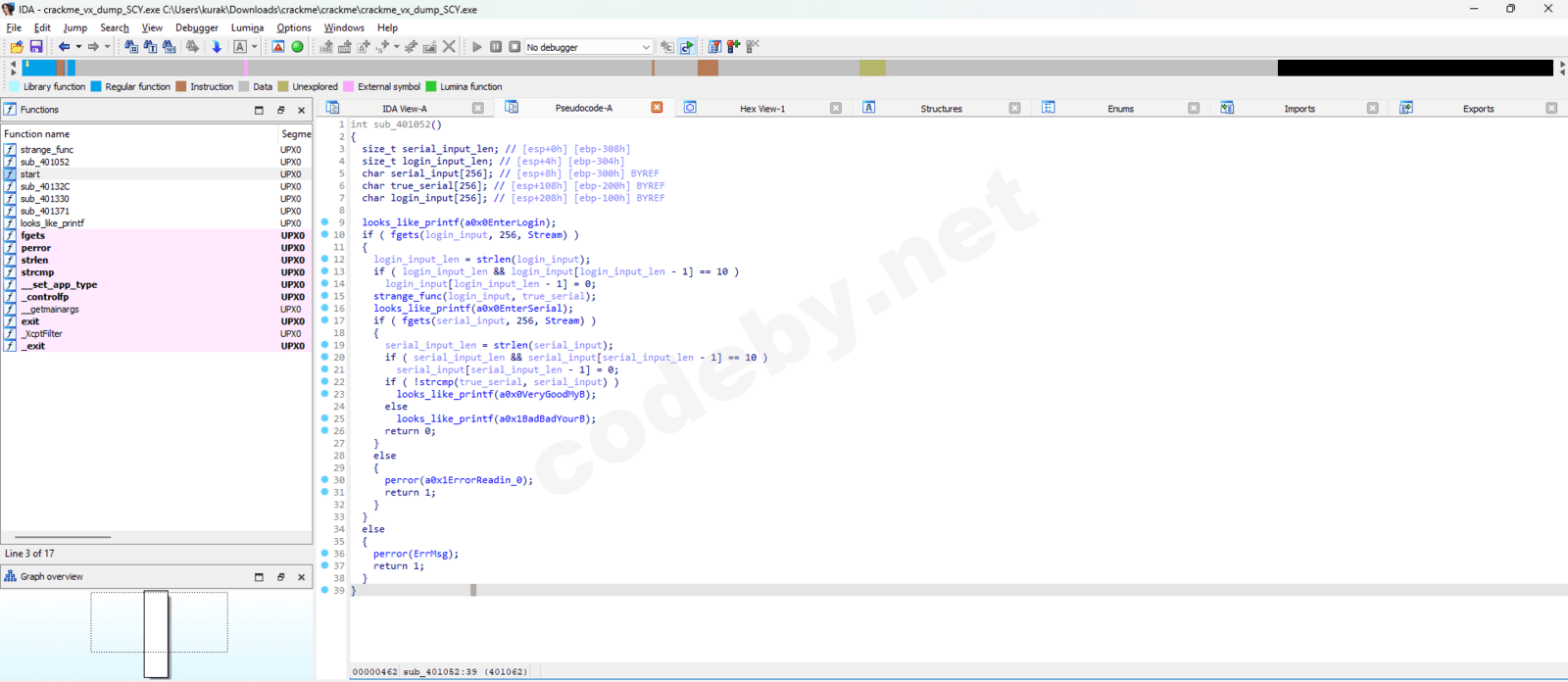Toggle breakpoint dot on line 30
Image resolution: width=1568 pixels, height=682 pixels.
pos(325,479)
